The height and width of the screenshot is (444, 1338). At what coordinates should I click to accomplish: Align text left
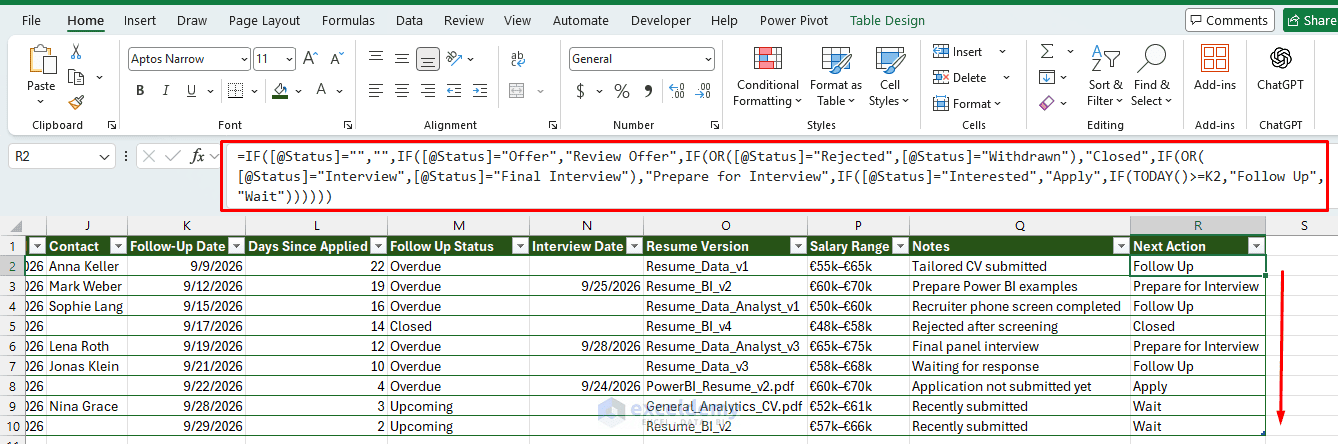(x=378, y=91)
